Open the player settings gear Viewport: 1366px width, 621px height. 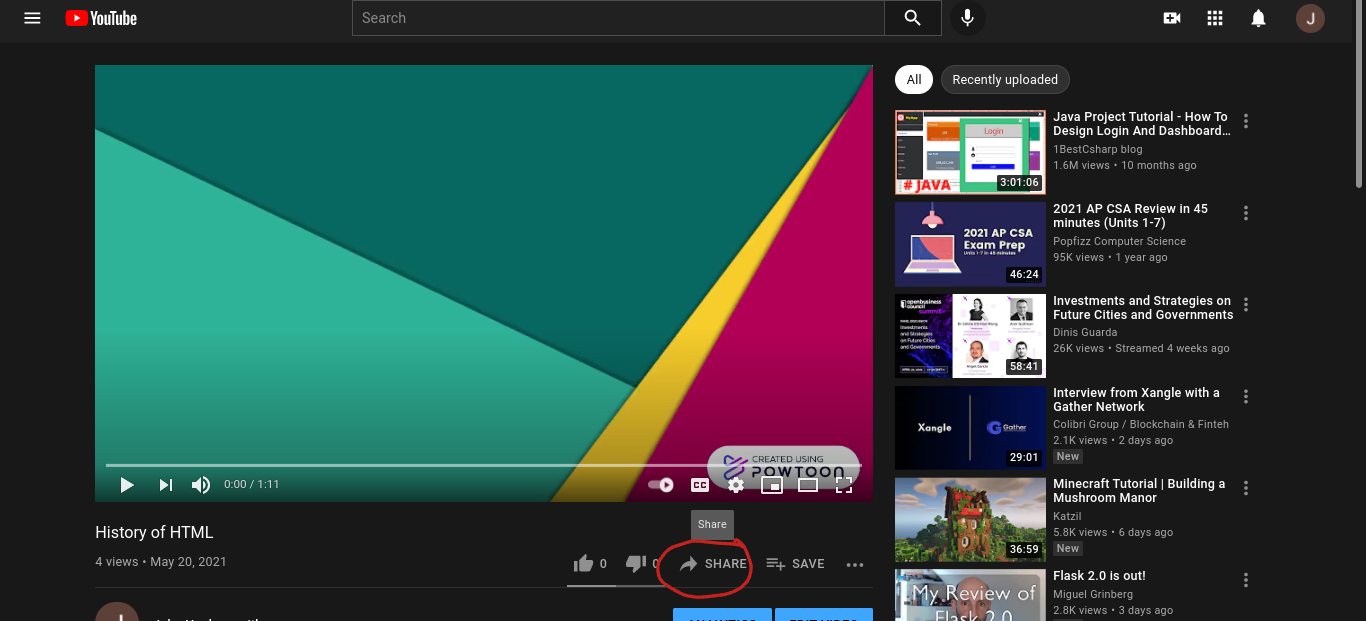click(x=736, y=485)
